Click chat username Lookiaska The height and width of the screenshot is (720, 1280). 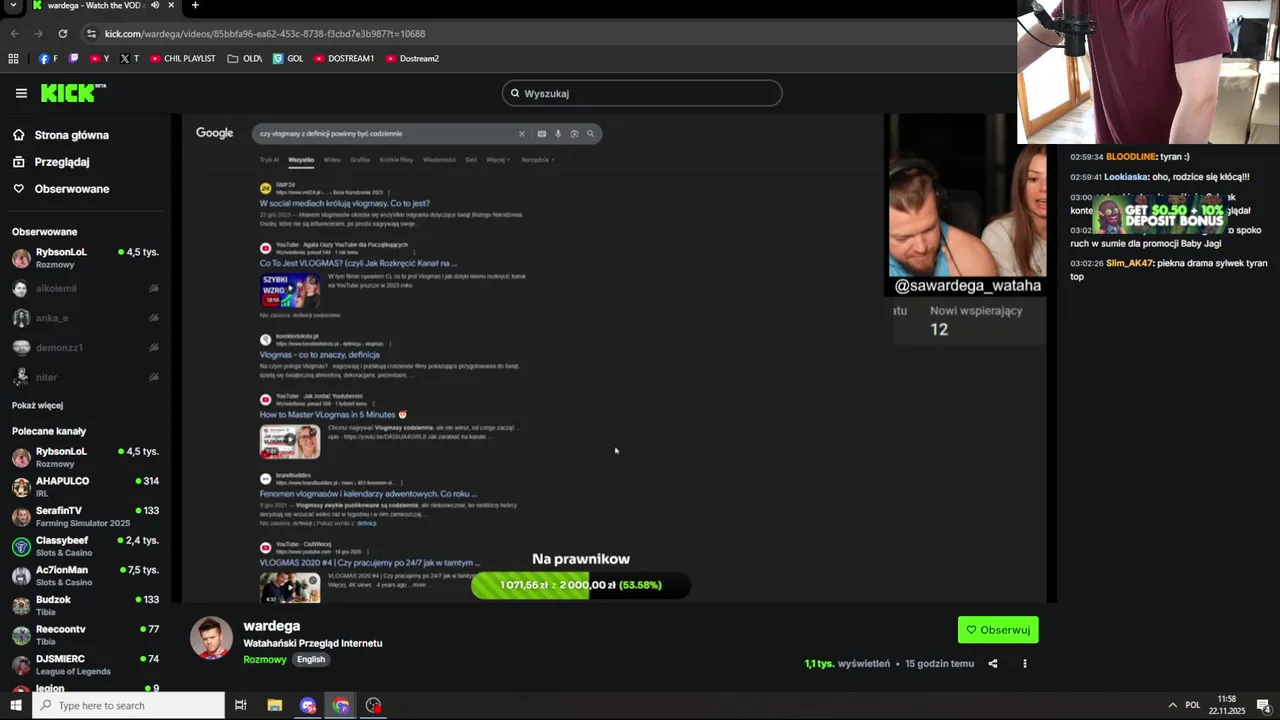pos(1126,177)
